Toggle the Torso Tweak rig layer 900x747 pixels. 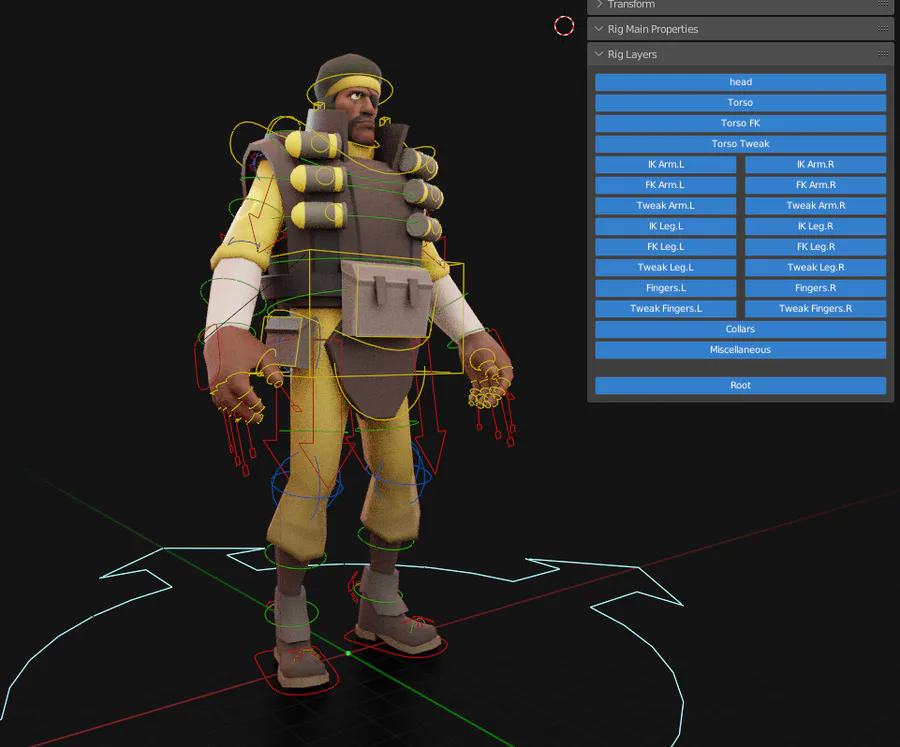pos(740,144)
